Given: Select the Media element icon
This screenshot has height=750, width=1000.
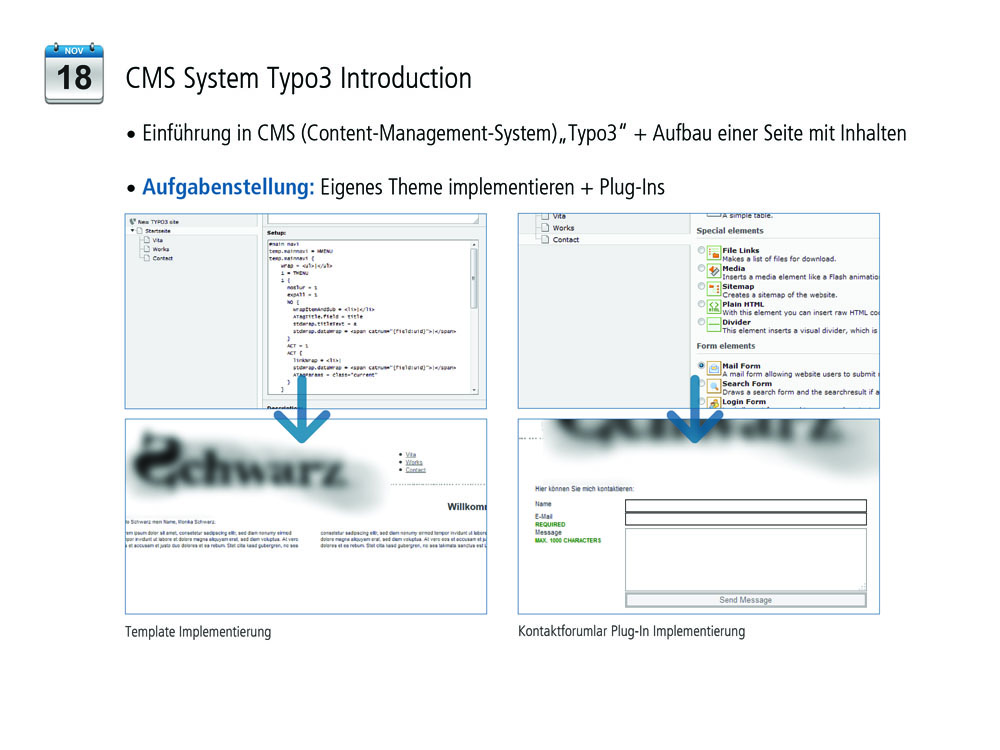Looking at the screenshot, I should 714,270.
